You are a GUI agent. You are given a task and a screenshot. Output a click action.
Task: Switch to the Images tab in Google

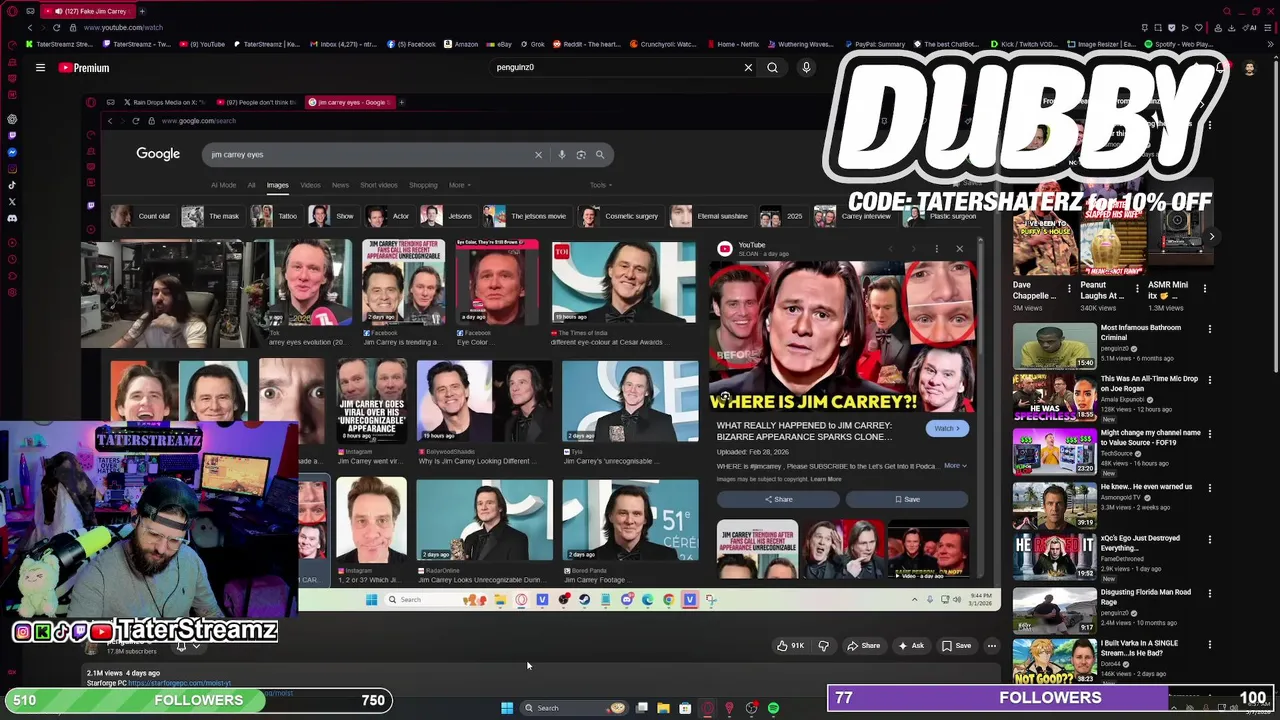(x=277, y=185)
